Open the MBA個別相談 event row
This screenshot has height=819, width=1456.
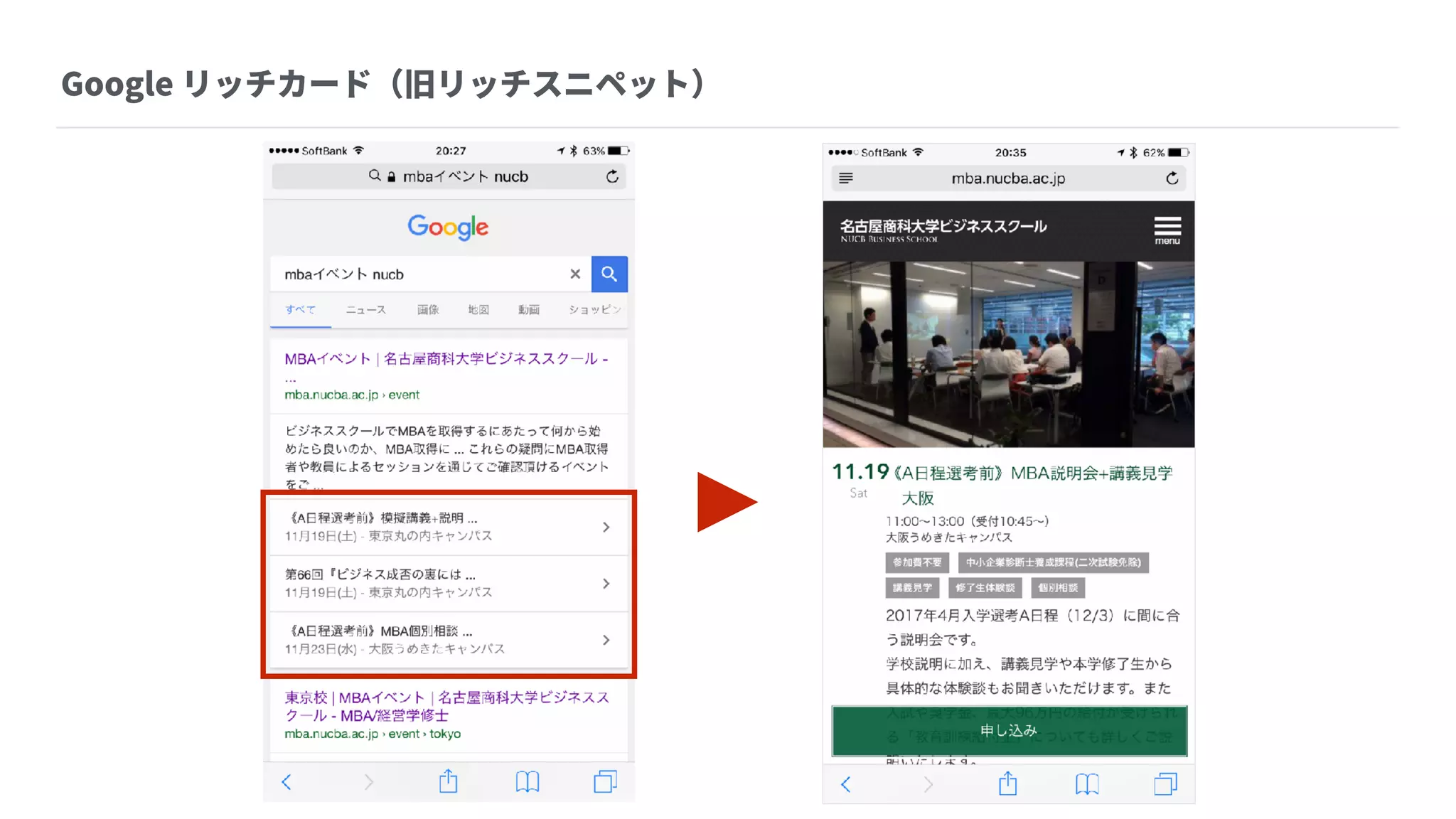coord(449,640)
